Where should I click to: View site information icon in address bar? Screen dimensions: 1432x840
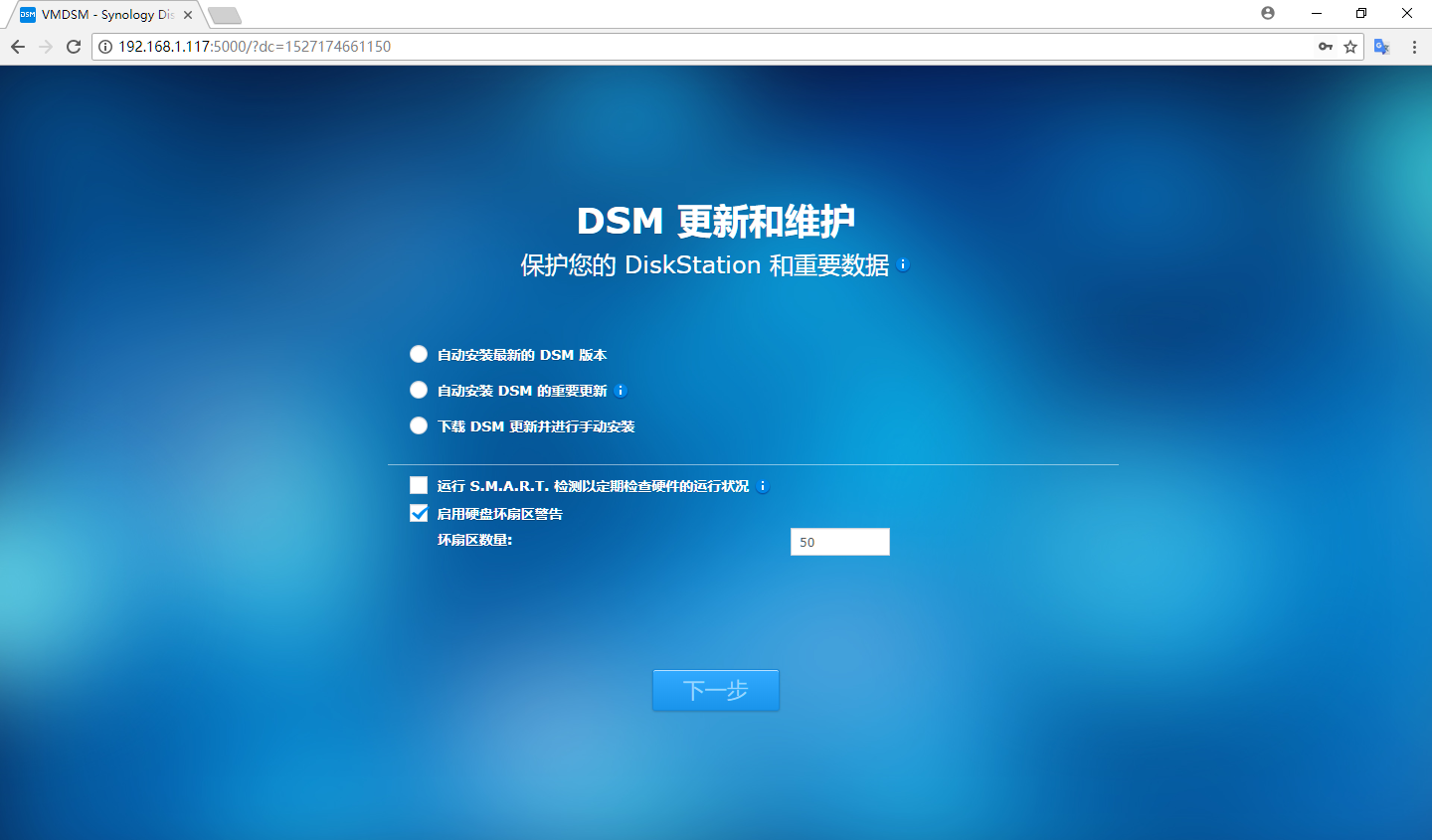[105, 47]
